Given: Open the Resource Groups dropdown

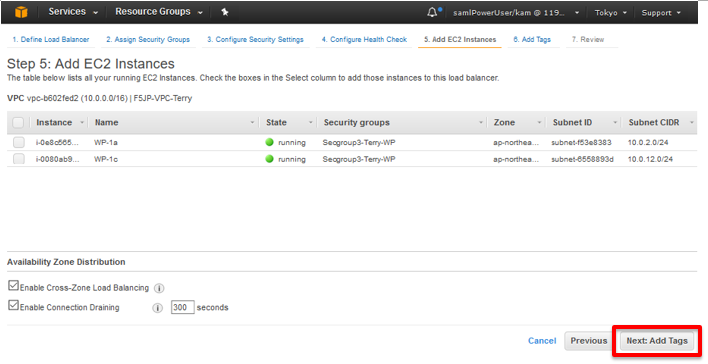Looking at the screenshot, I should coord(159,12).
